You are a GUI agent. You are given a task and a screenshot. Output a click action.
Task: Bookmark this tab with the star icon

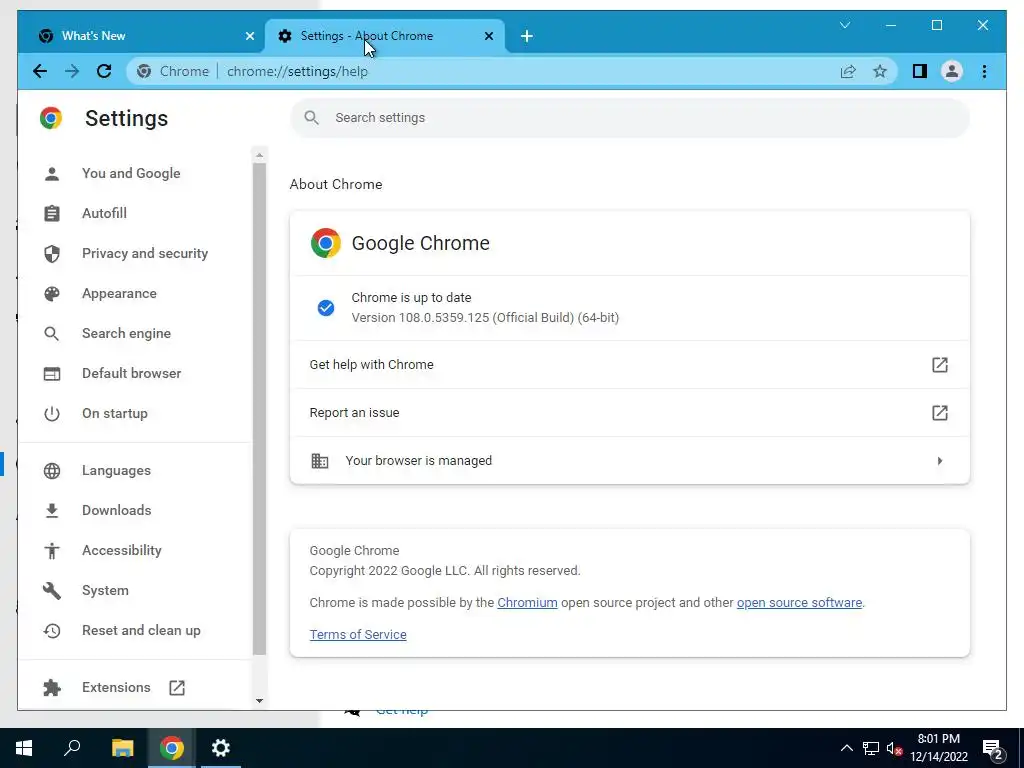pyautogui.click(x=880, y=71)
